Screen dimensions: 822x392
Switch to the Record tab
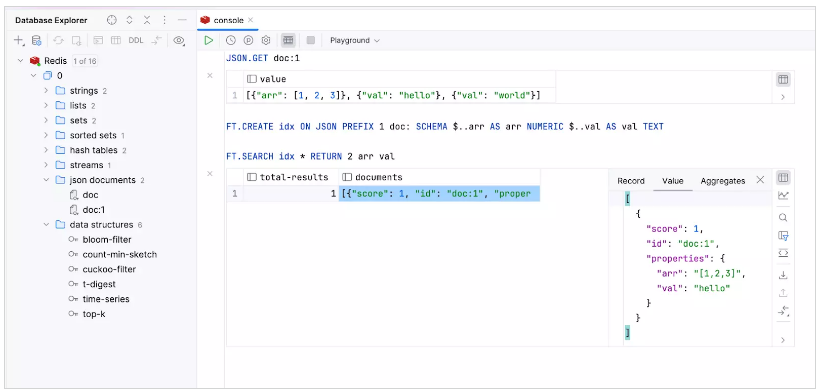[x=631, y=181]
